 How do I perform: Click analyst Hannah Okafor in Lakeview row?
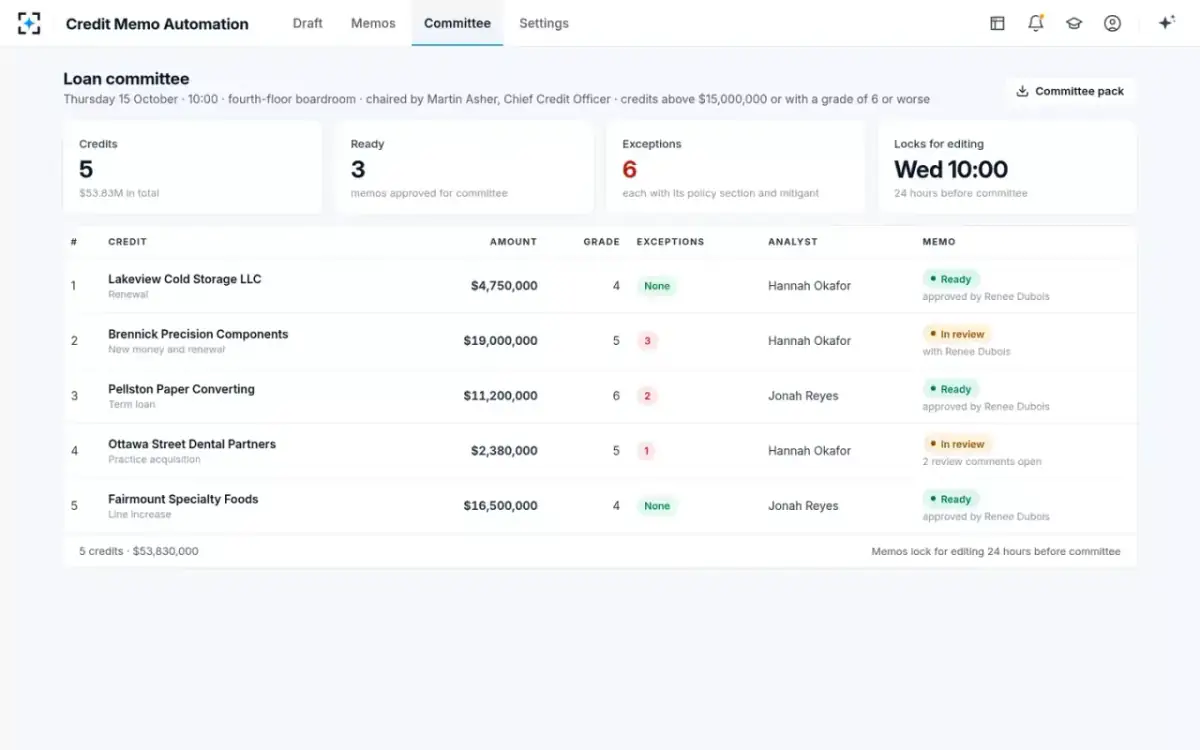pyautogui.click(x=809, y=286)
